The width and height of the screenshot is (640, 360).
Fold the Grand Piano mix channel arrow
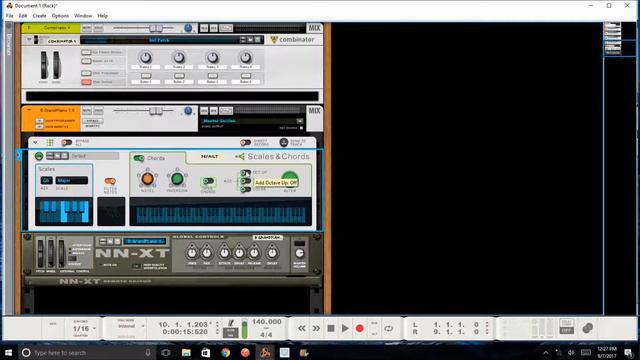29,110
